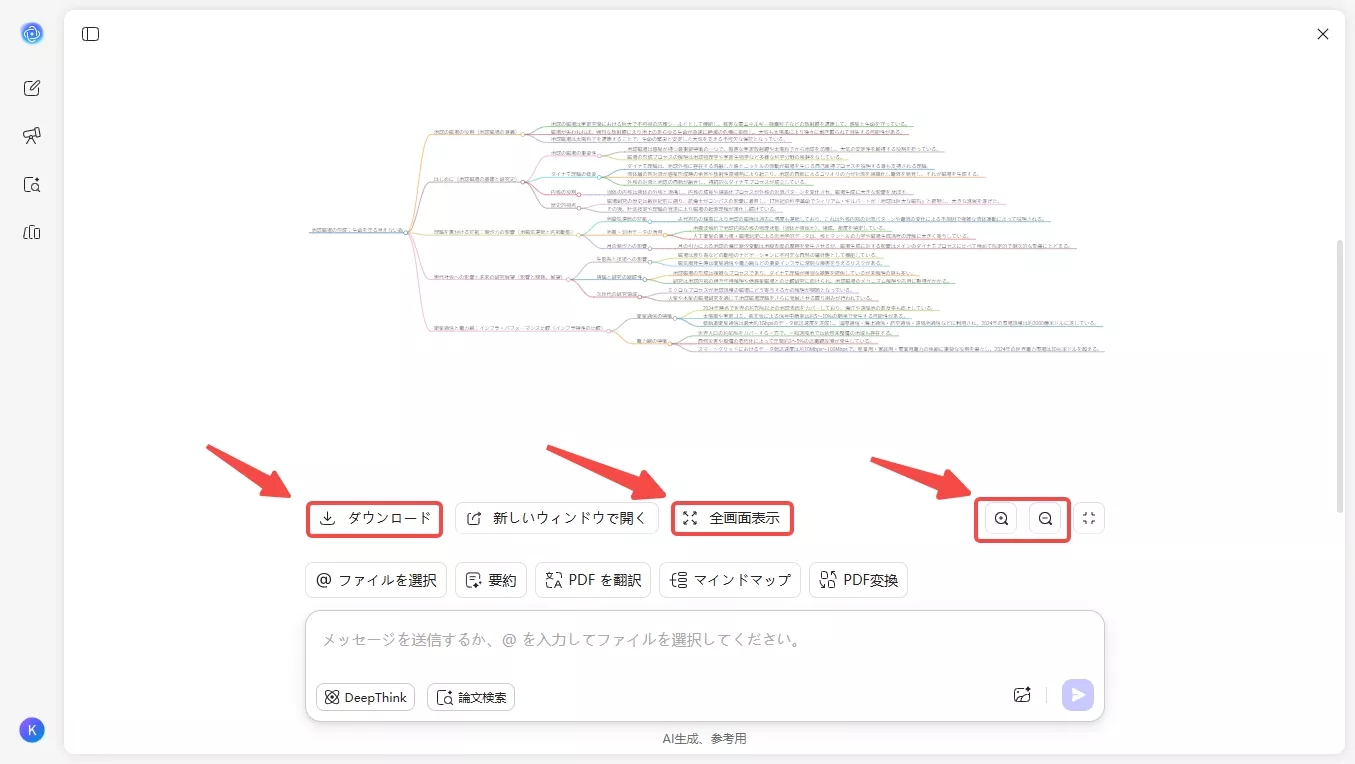
Task: Enable DeepThink mode
Action: [365, 697]
